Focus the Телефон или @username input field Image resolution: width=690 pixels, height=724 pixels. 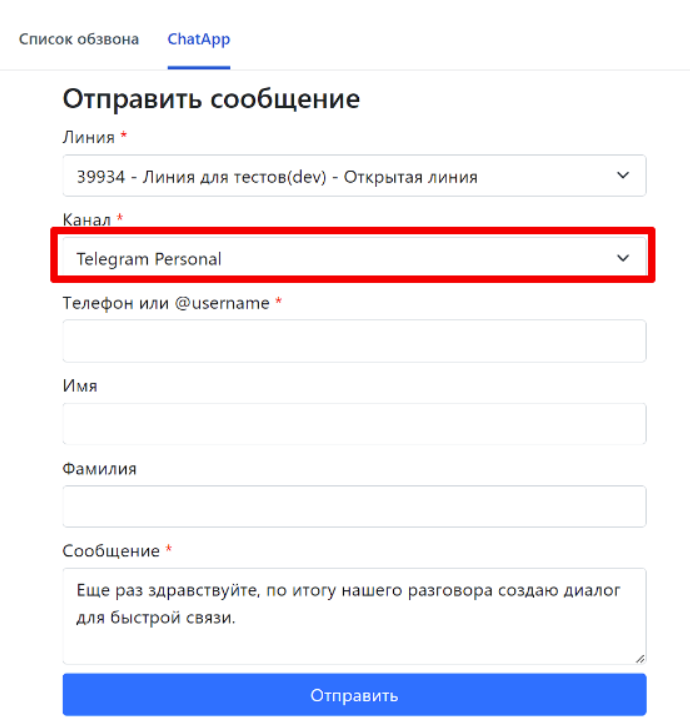(354, 341)
